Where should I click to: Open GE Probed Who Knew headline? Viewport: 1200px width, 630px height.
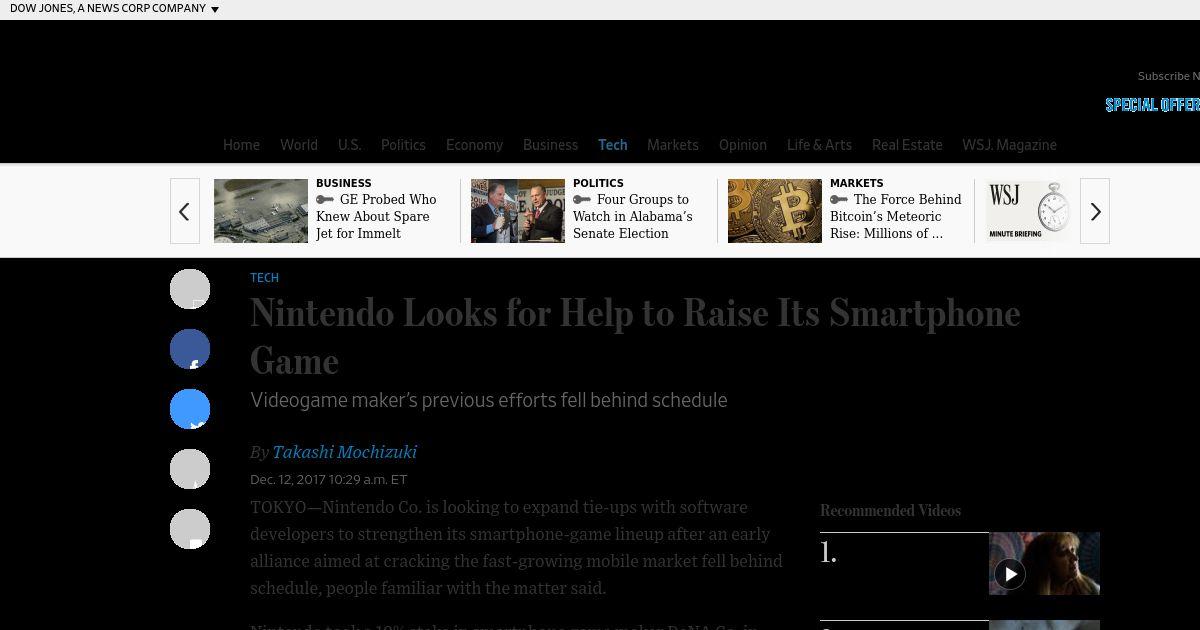pos(377,216)
